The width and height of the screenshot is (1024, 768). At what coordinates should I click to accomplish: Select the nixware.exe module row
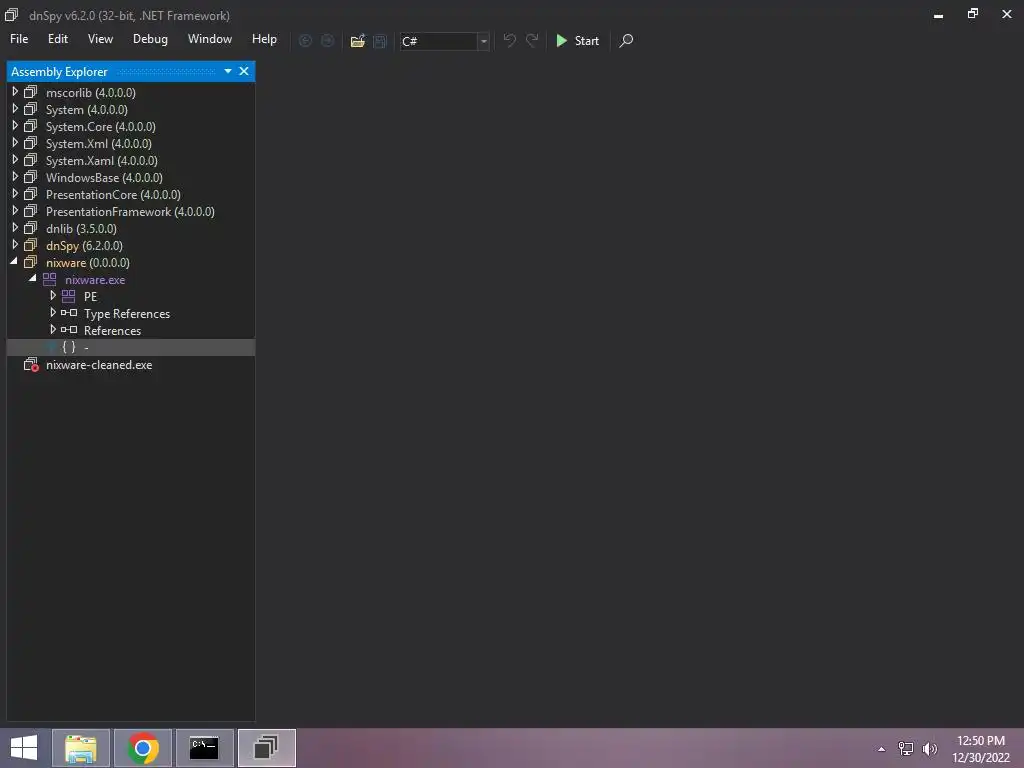[131, 280]
